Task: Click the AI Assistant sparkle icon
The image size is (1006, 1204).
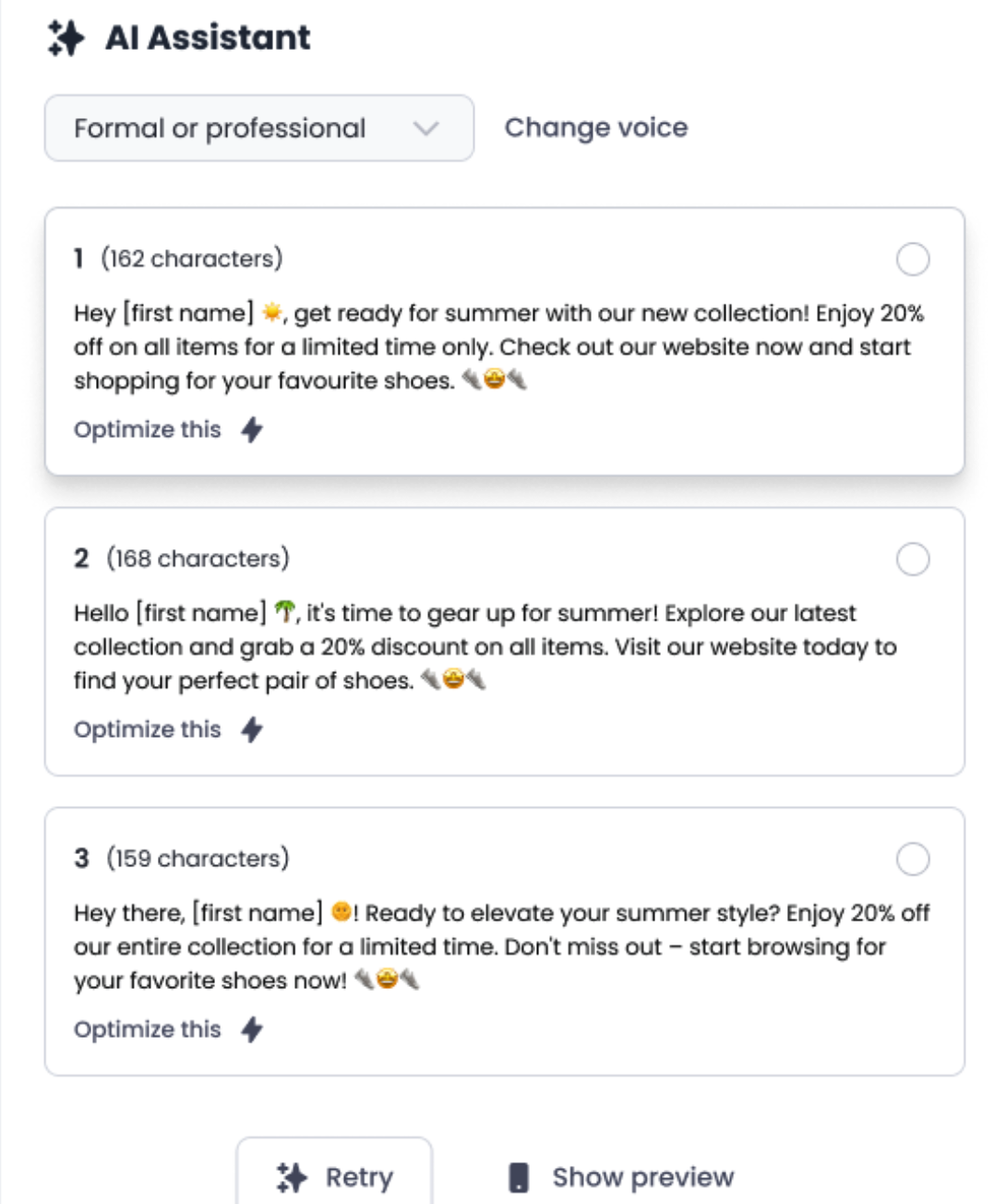Action: [66, 38]
